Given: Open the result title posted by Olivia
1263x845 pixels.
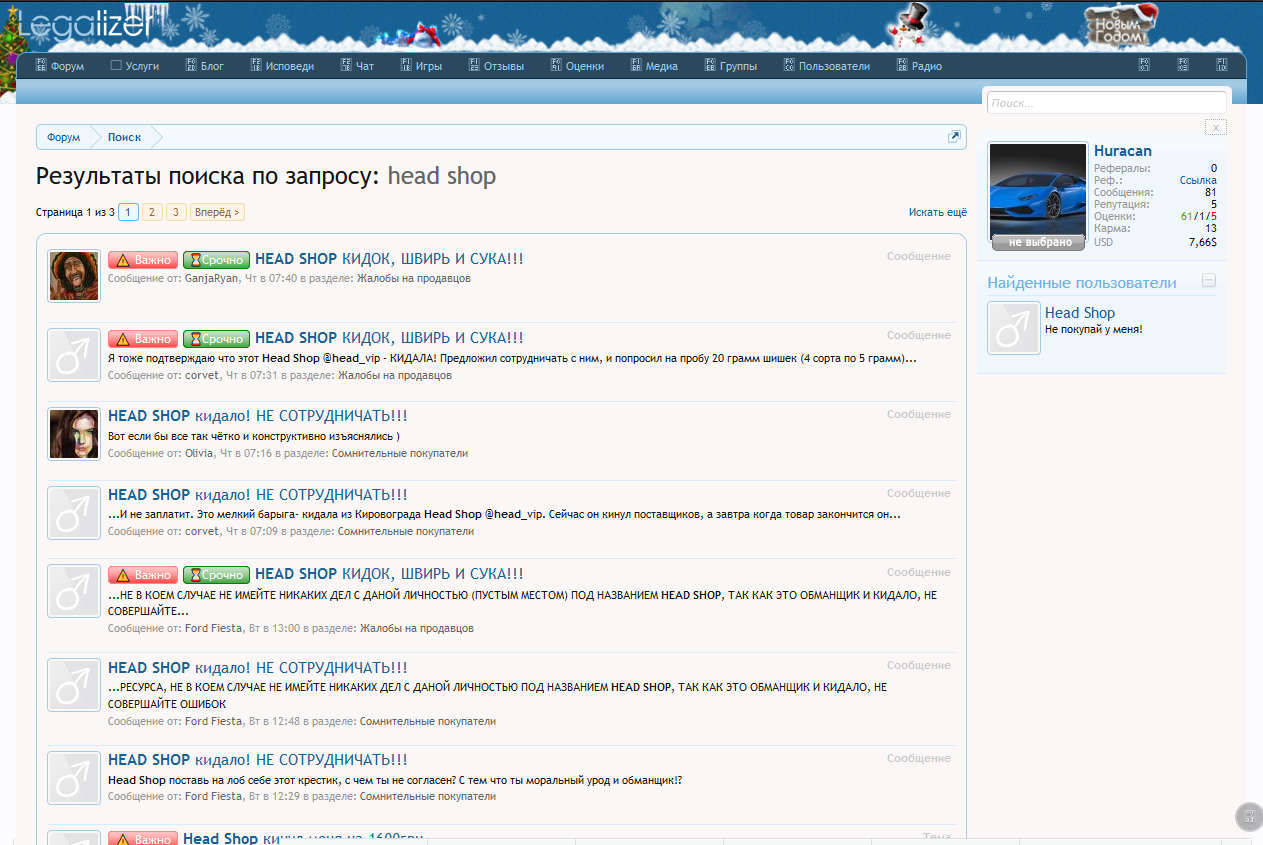Looking at the screenshot, I should [258, 416].
